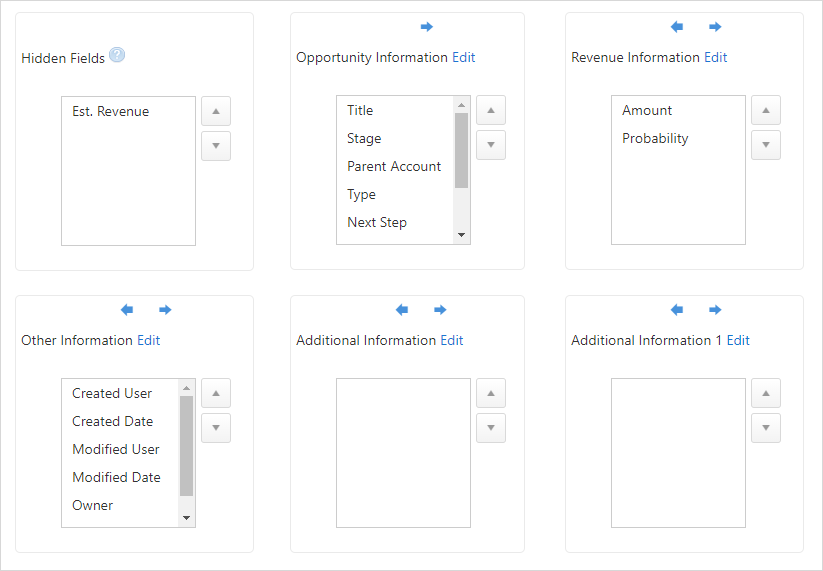Edit the Other Information section
The width and height of the screenshot is (823, 571).
click(149, 340)
